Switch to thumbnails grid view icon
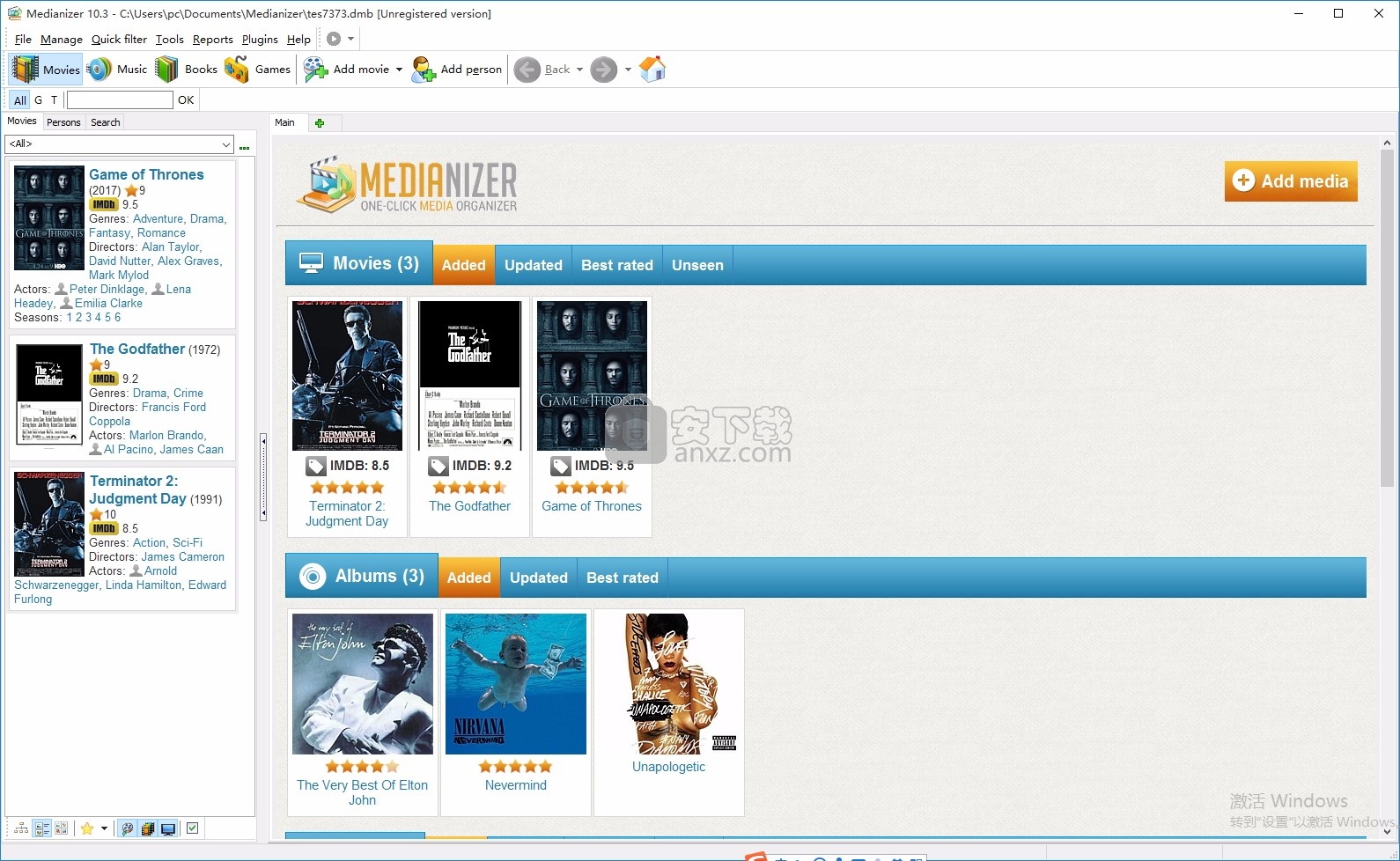The height and width of the screenshot is (861, 1400). click(x=62, y=828)
